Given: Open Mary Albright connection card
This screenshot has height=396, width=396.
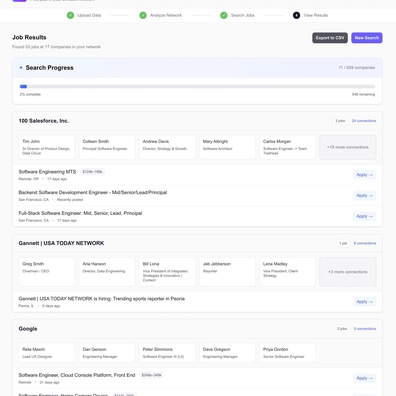Looking at the screenshot, I should 227,147.
